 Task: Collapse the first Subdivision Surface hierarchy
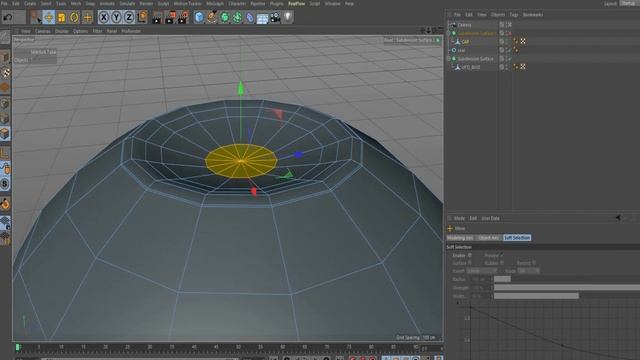(x=449, y=33)
